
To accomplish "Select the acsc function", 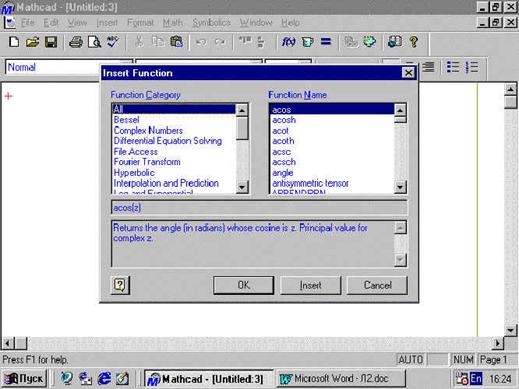I will pyautogui.click(x=332, y=152).
